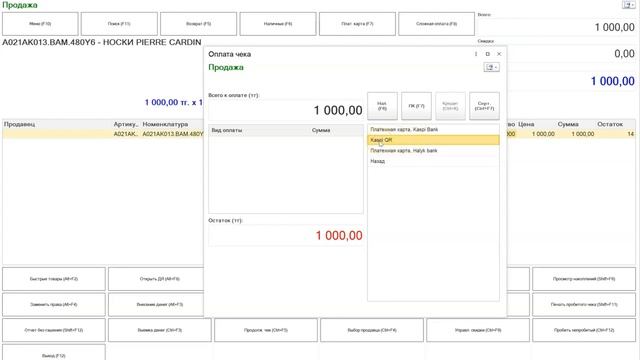Select the A021AK013.BAM.480Y nomenclature cell
Viewport: 640px width, 360px height.
pyautogui.click(x=172, y=134)
